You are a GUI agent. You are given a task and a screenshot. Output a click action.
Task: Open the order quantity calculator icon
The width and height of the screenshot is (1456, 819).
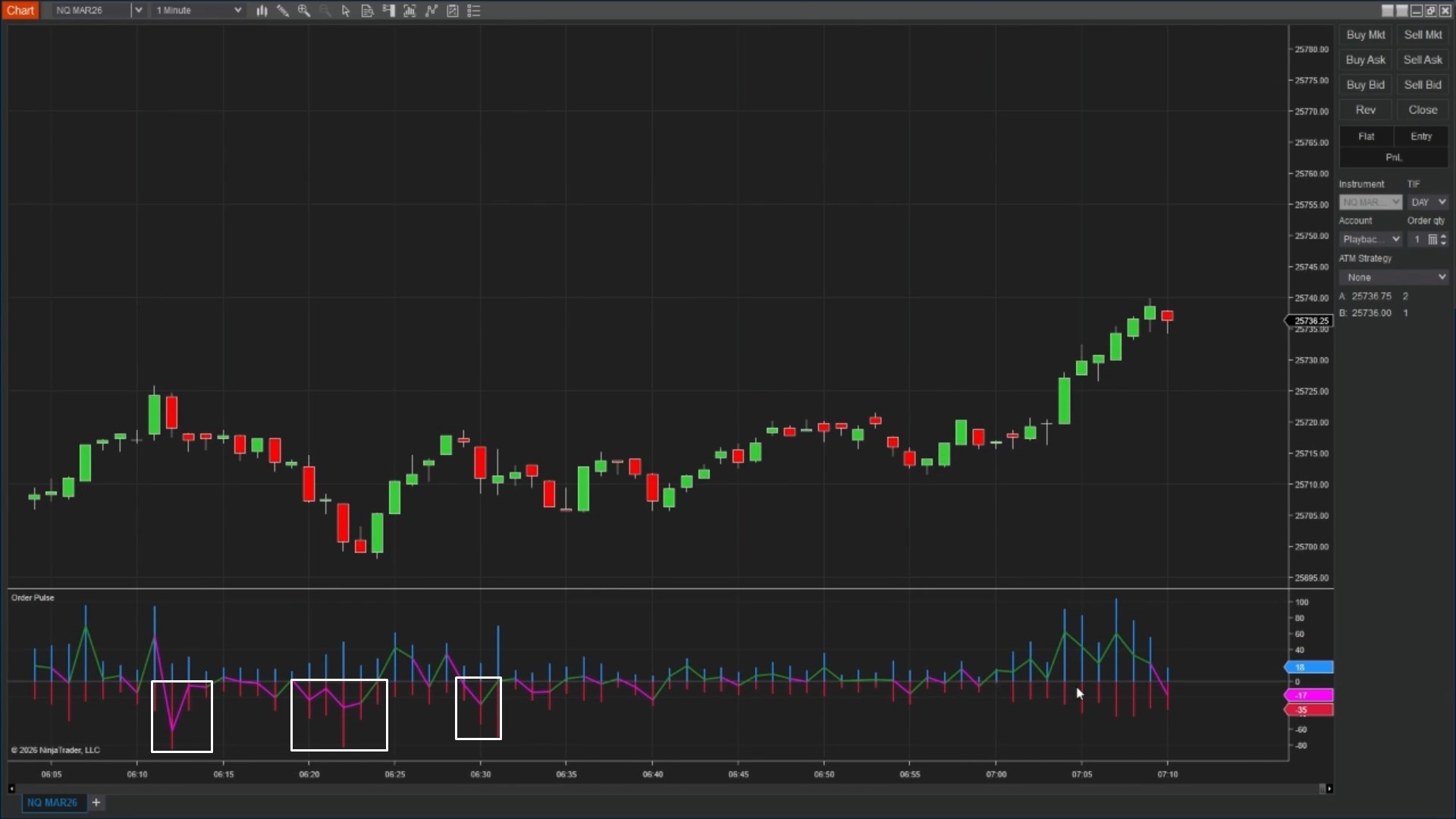tap(1432, 240)
